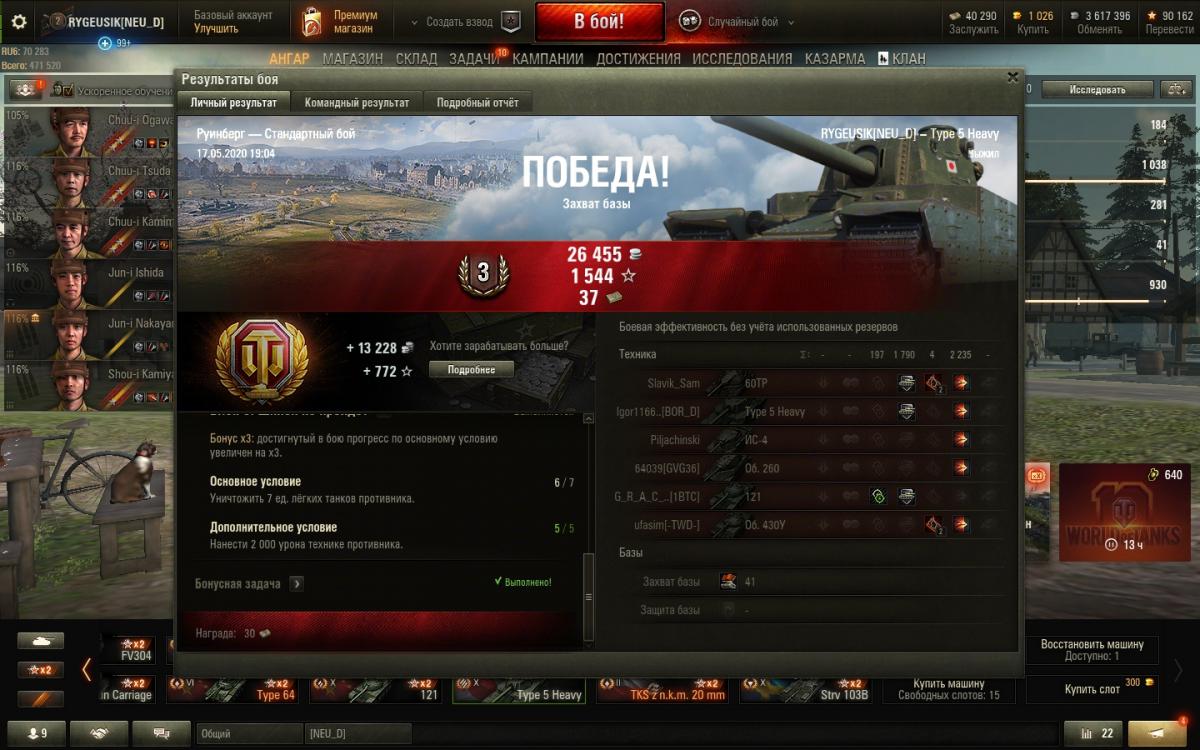
Task: Click the tank carousel left arrow
Action: [87, 669]
